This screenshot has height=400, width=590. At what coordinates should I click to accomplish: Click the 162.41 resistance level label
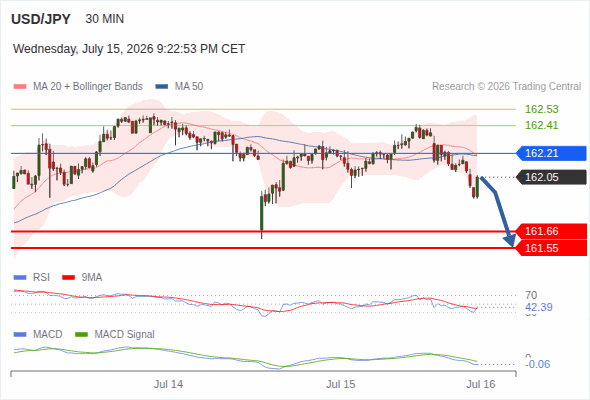[541, 125]
